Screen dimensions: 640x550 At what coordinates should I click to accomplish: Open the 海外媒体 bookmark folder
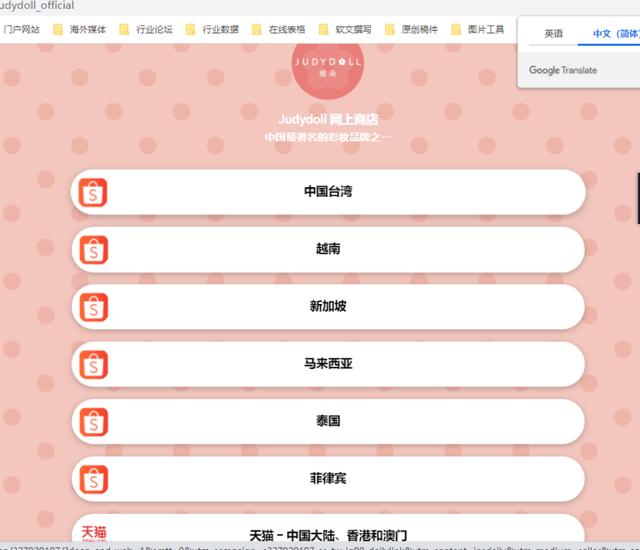click(x=80, y=29)
